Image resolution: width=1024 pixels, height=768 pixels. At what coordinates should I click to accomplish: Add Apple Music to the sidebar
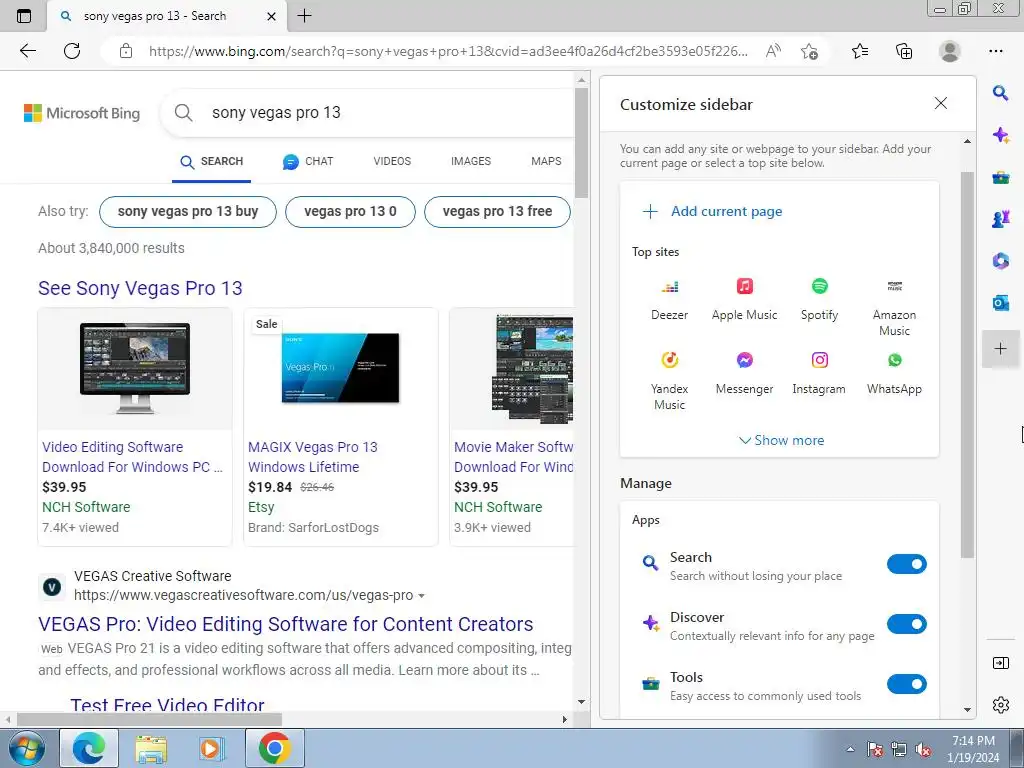(744, 299)
